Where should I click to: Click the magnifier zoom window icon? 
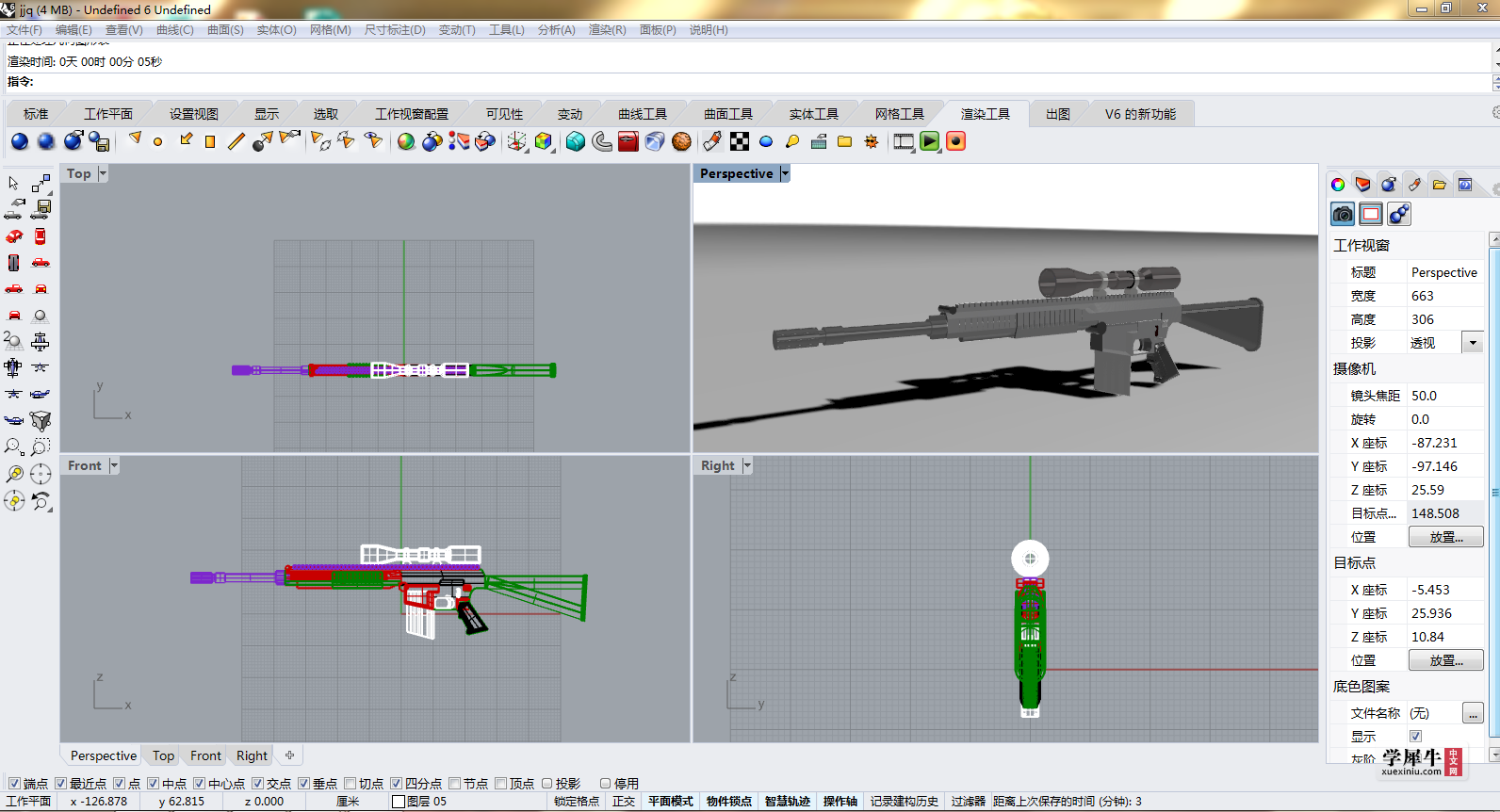coord(14,447)
